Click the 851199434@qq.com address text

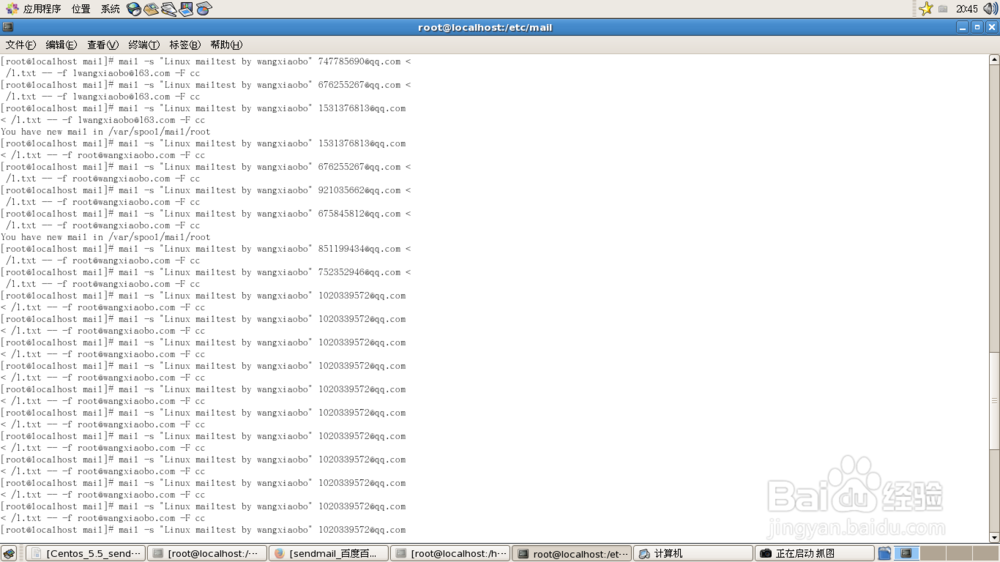point(359,249)
